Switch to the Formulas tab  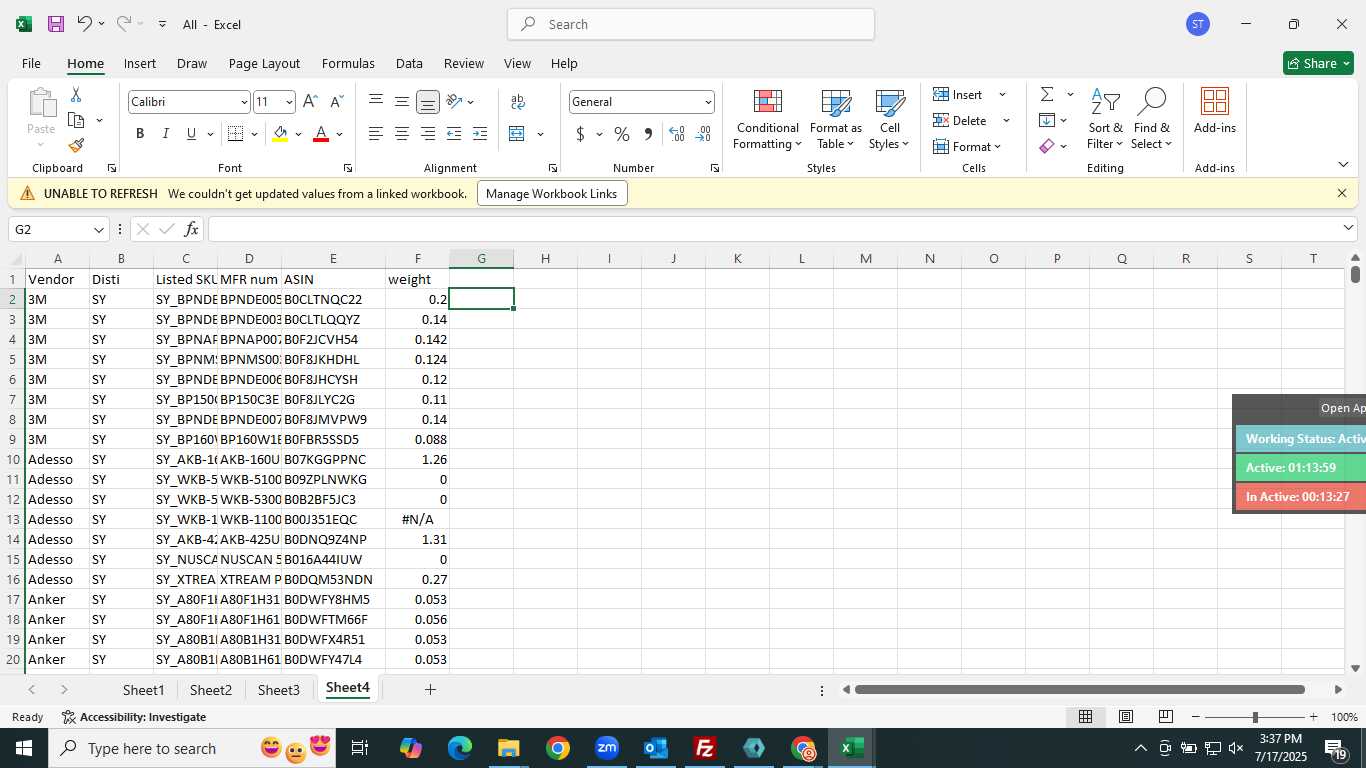(348, 63)
